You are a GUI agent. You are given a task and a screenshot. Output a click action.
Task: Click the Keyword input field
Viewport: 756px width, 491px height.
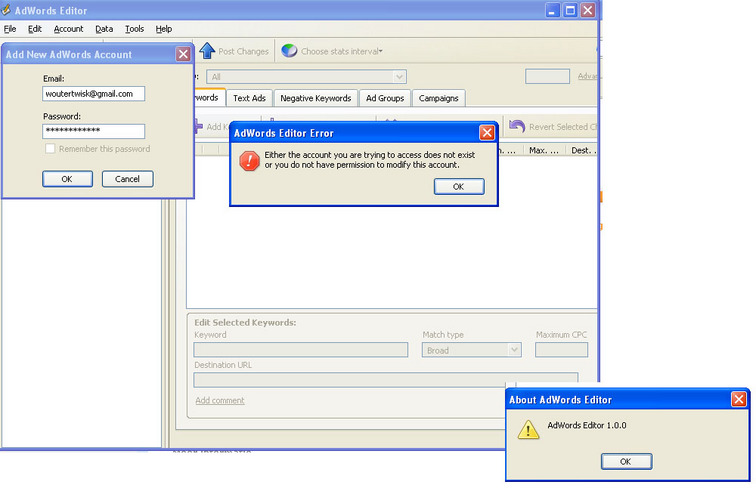tap(301, 350)
